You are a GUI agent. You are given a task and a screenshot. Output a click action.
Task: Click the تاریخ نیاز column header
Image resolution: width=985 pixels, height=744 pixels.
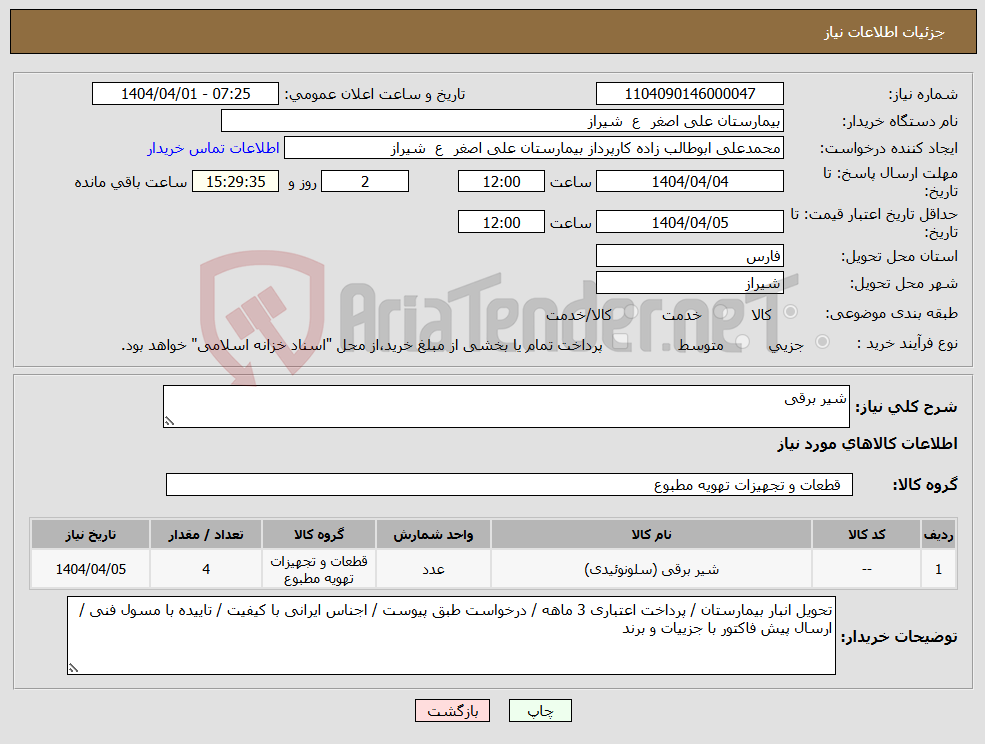point(90,535)
